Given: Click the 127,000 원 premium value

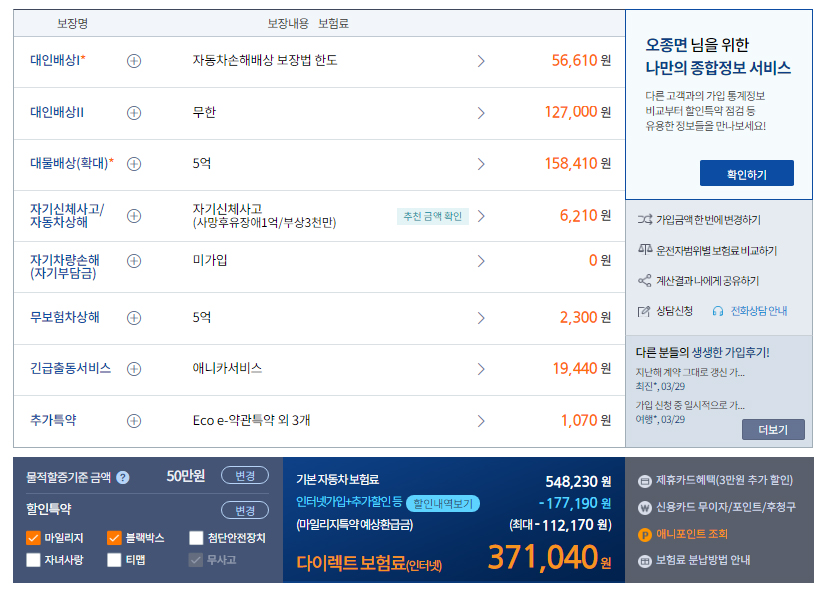Looking at the screenshot, I should [578, 112].
